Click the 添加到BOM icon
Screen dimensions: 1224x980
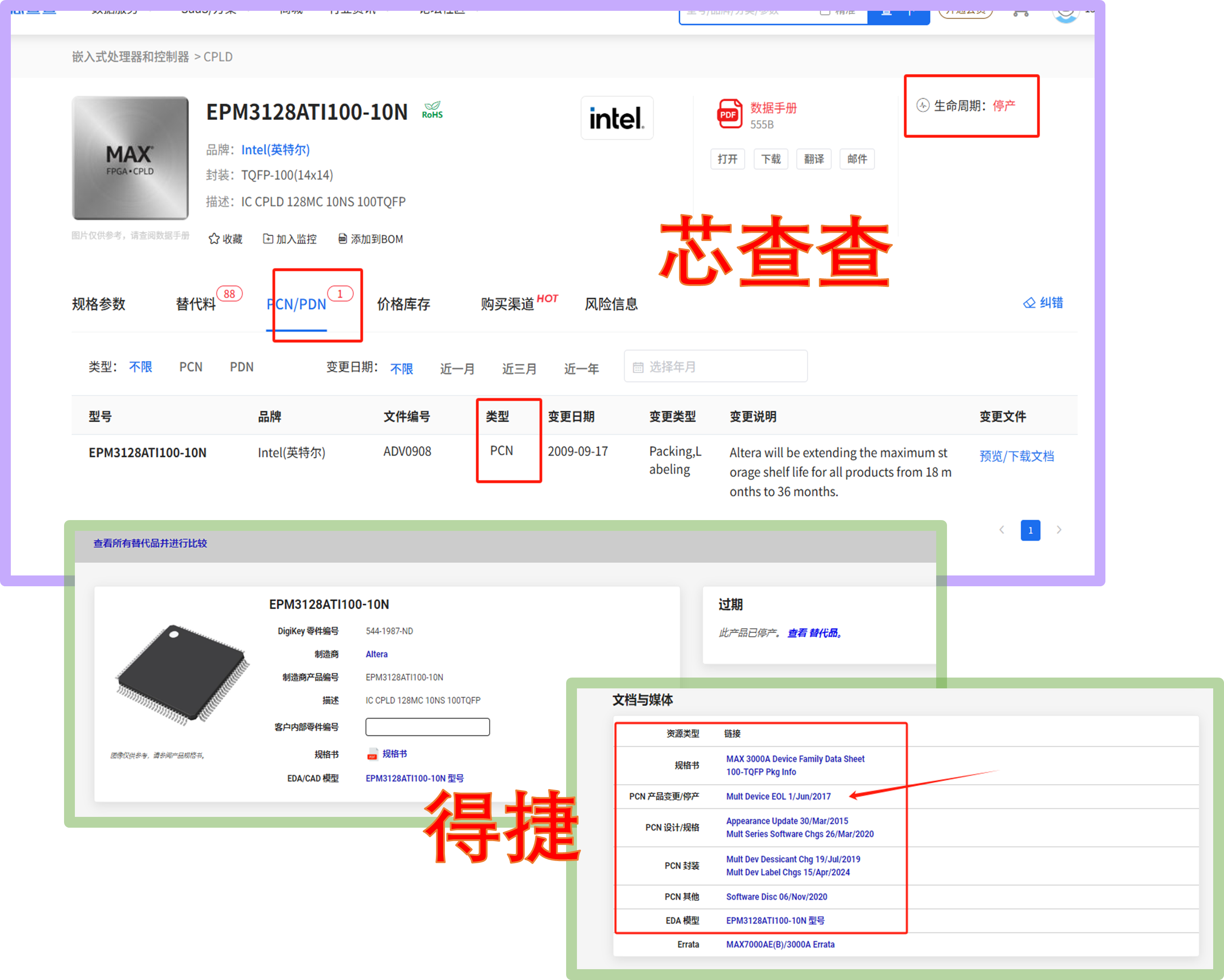(x=342, y=239)
